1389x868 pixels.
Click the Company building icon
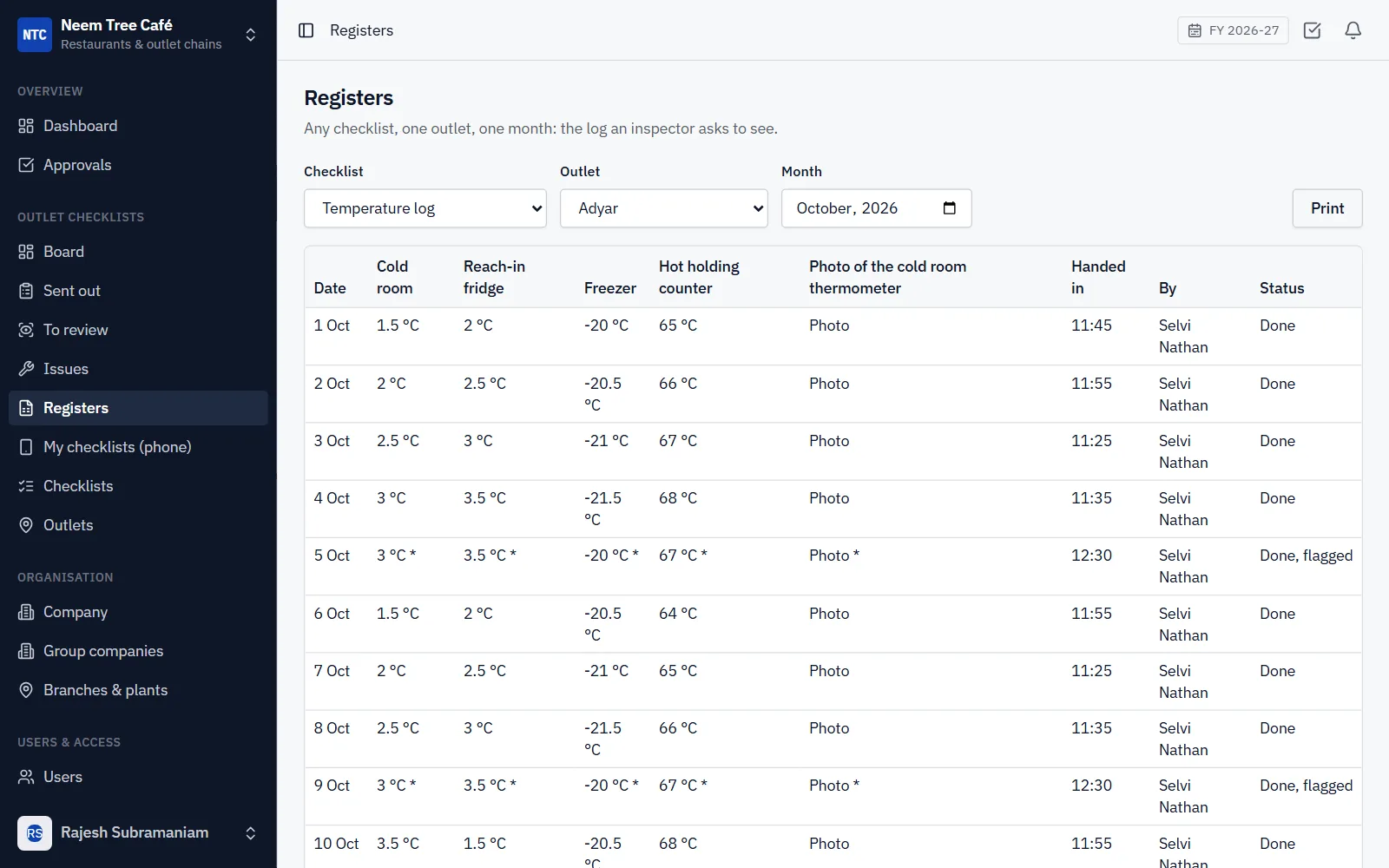26,612
